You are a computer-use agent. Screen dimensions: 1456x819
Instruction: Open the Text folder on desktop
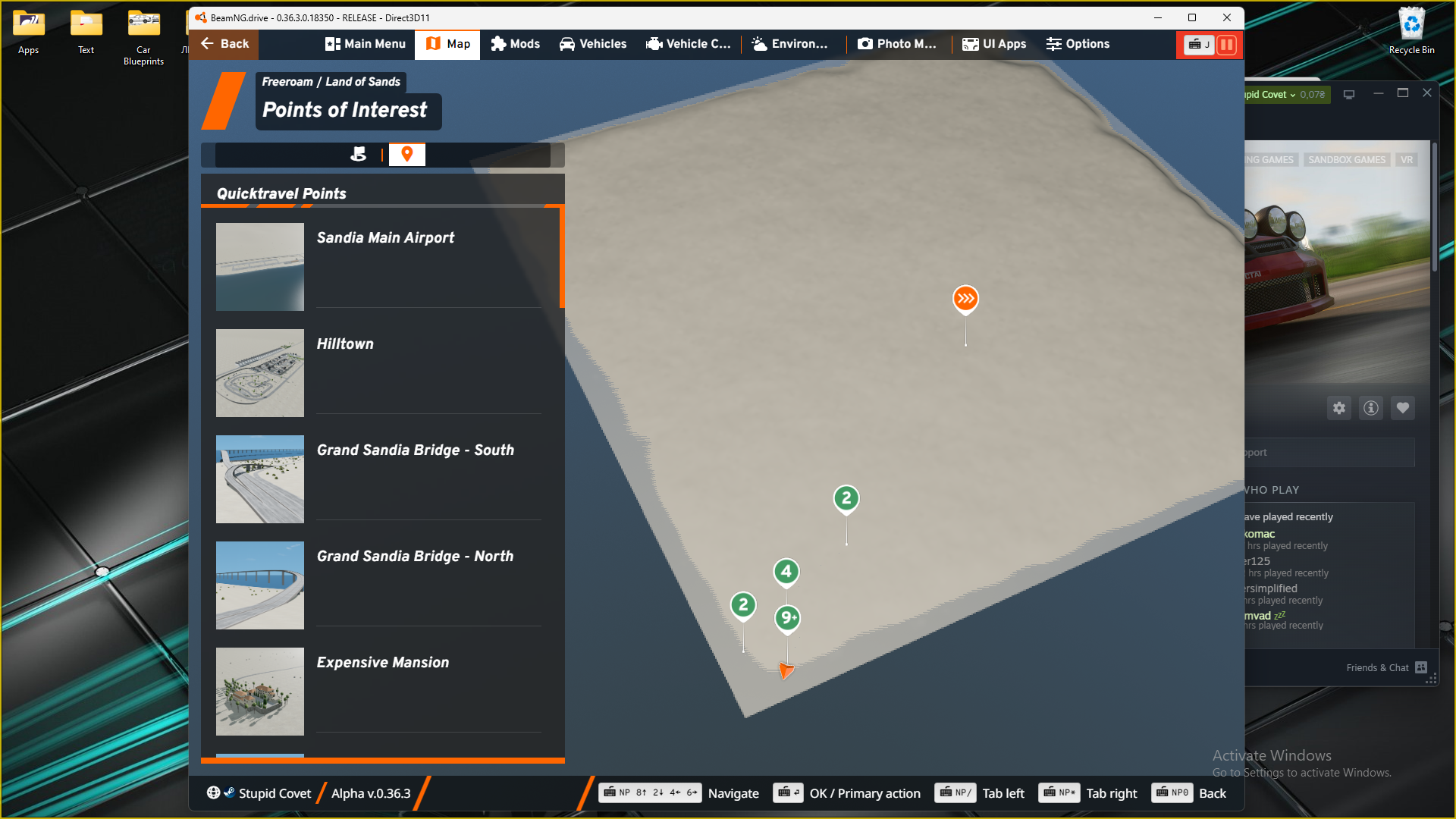tap(86, 33)
